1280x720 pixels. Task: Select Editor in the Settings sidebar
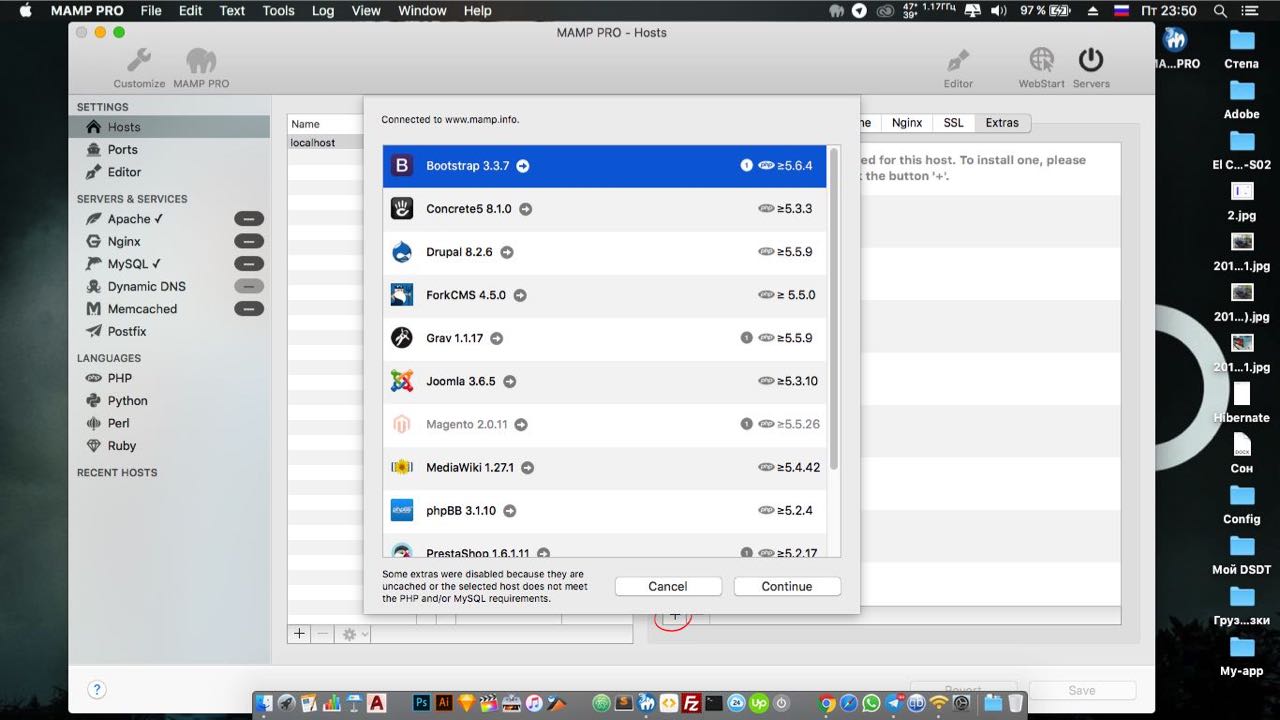point(170,172)
